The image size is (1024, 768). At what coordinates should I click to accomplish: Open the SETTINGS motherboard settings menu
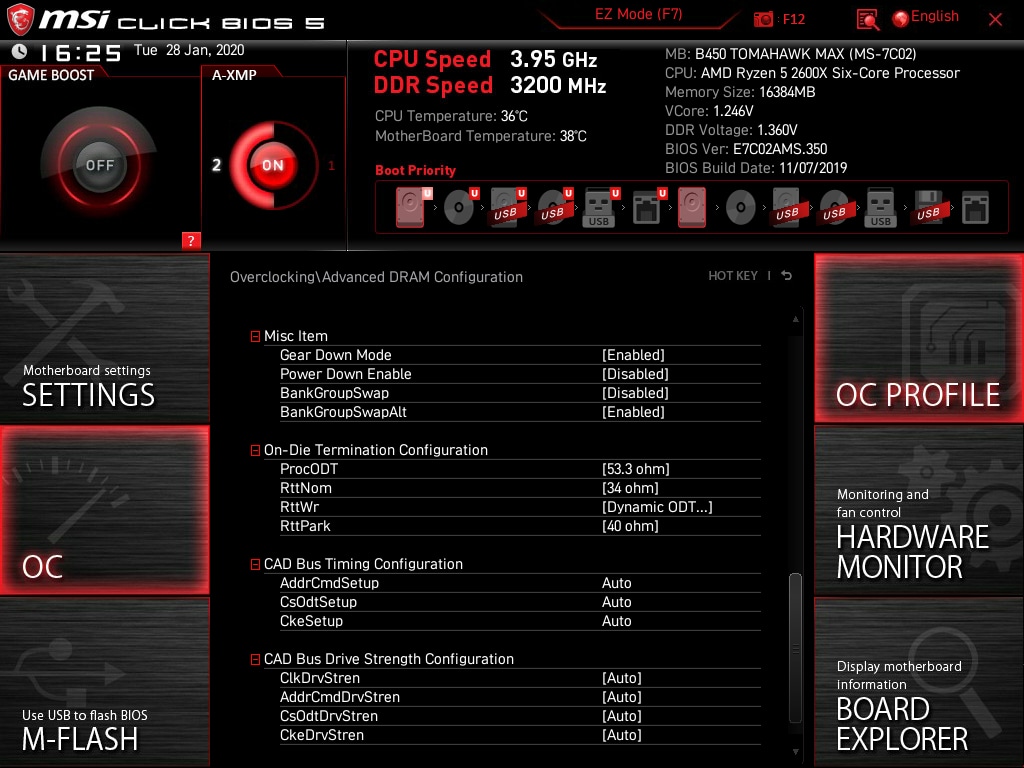click(104, 338)
